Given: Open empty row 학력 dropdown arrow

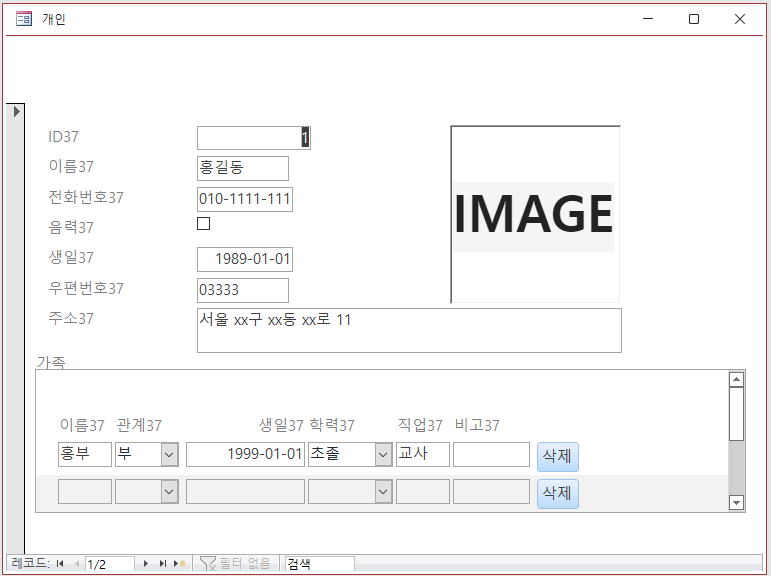Looking at the screenshot, I should tap(384, 491).
